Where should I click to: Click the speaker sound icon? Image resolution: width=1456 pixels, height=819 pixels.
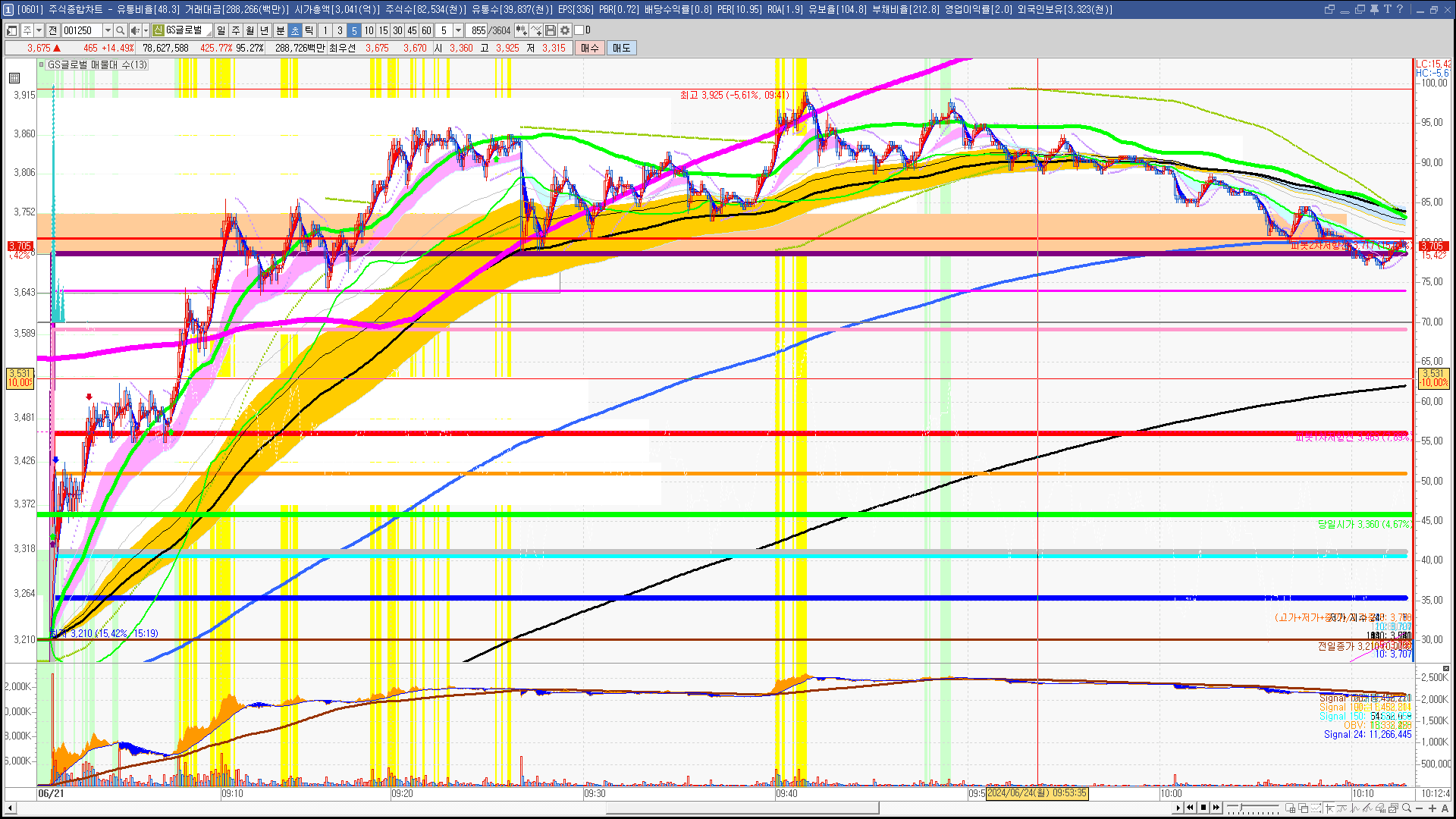(x=134, y=30)
